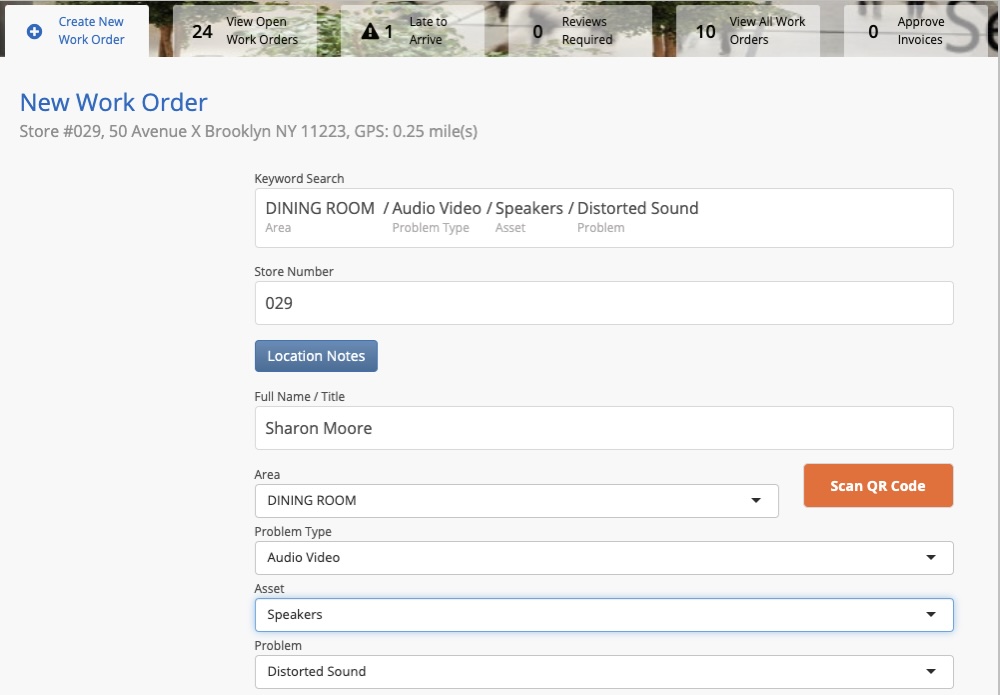Click the "0" counter next to Approve Invoices

[874, 31]
